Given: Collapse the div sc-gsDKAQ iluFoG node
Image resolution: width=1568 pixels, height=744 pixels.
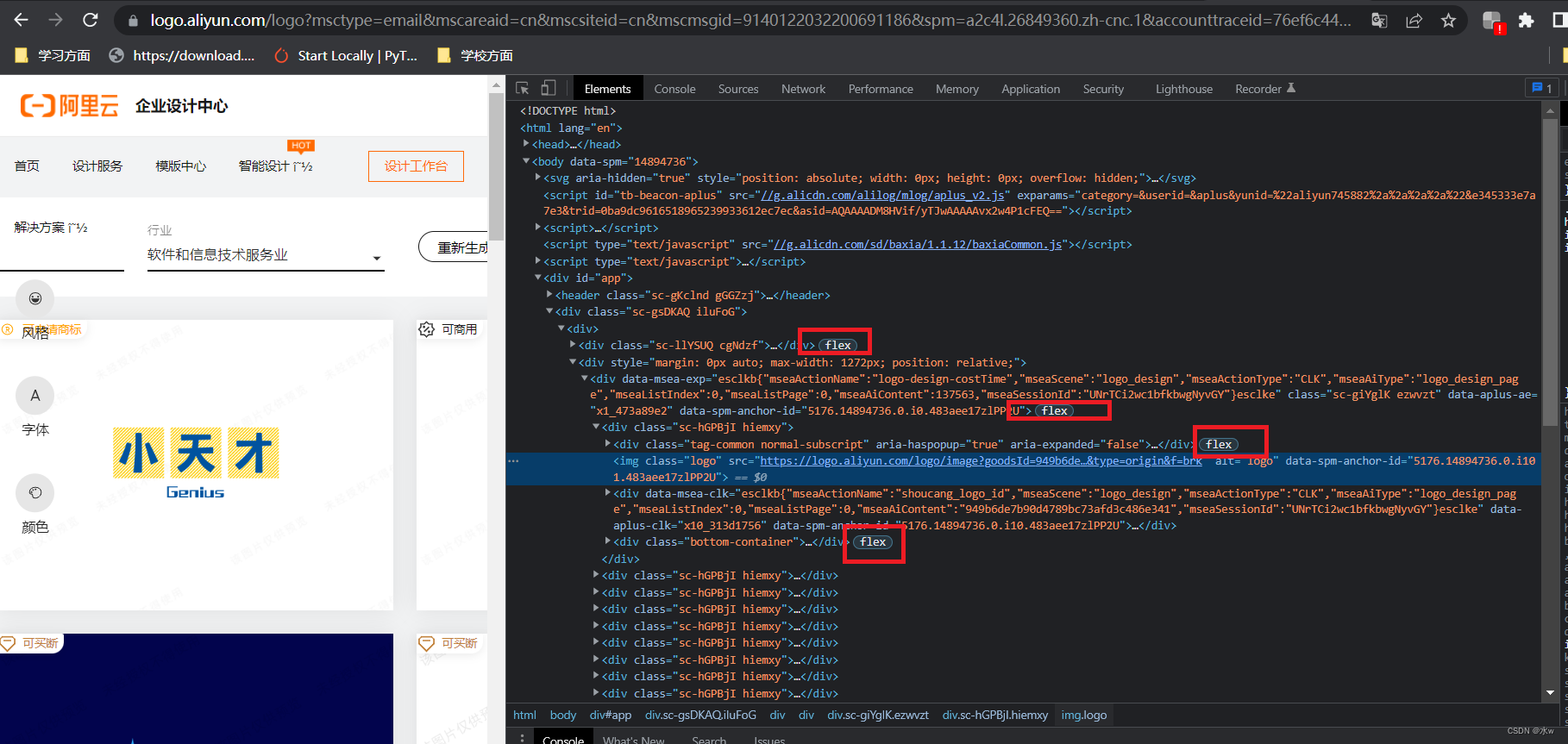Looking at the screenshot, I should [x=549, y=311].
